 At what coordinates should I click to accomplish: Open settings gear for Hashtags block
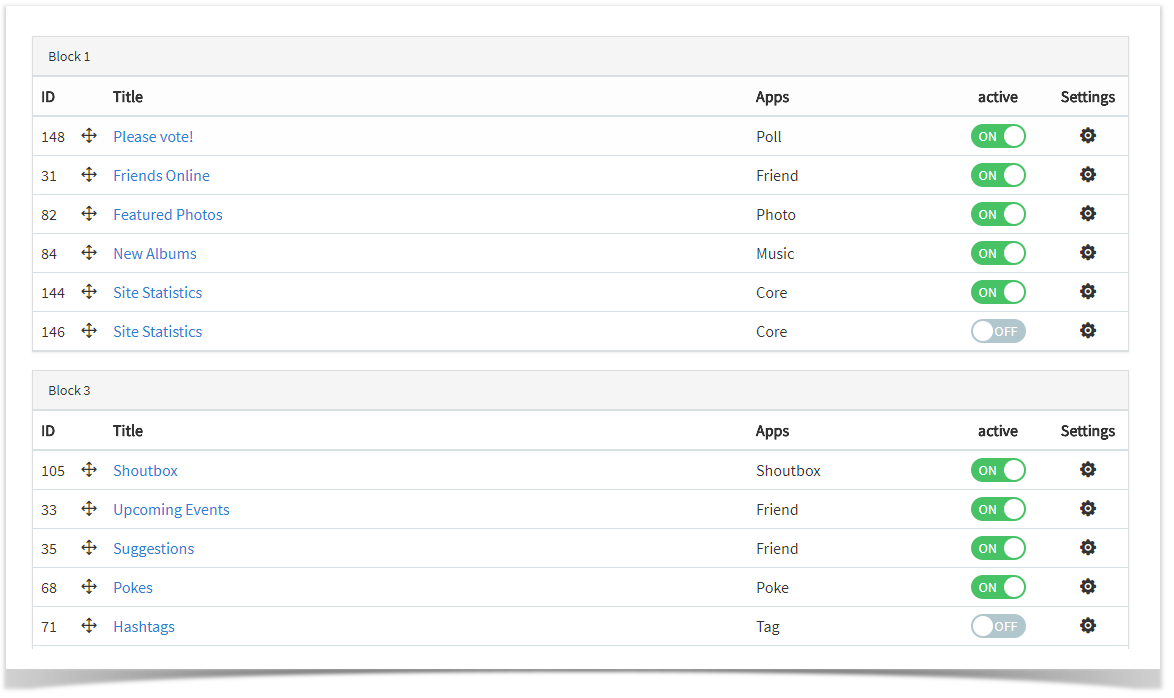(x=1087, y=625)
